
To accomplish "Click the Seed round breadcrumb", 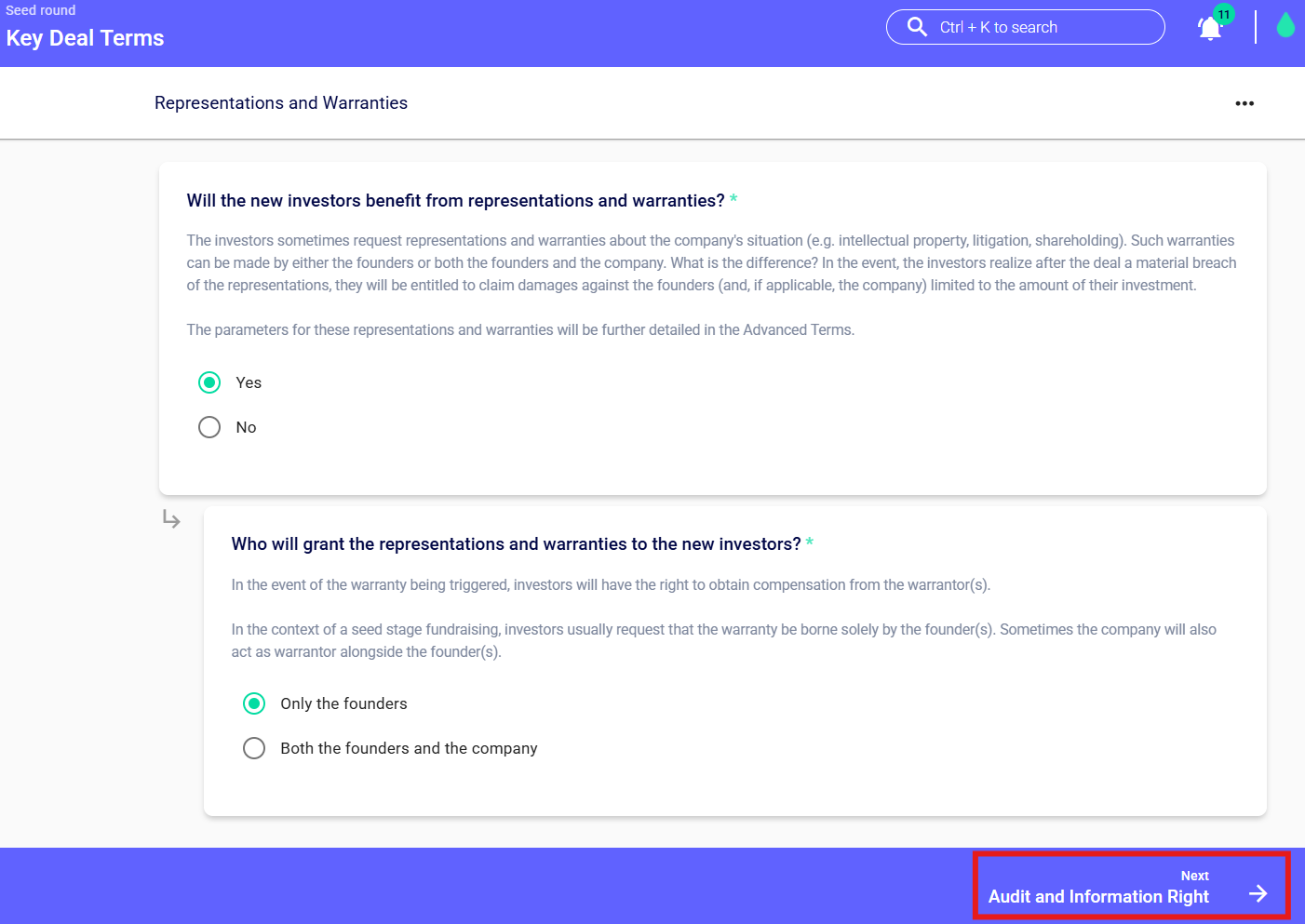I will 41,10.
